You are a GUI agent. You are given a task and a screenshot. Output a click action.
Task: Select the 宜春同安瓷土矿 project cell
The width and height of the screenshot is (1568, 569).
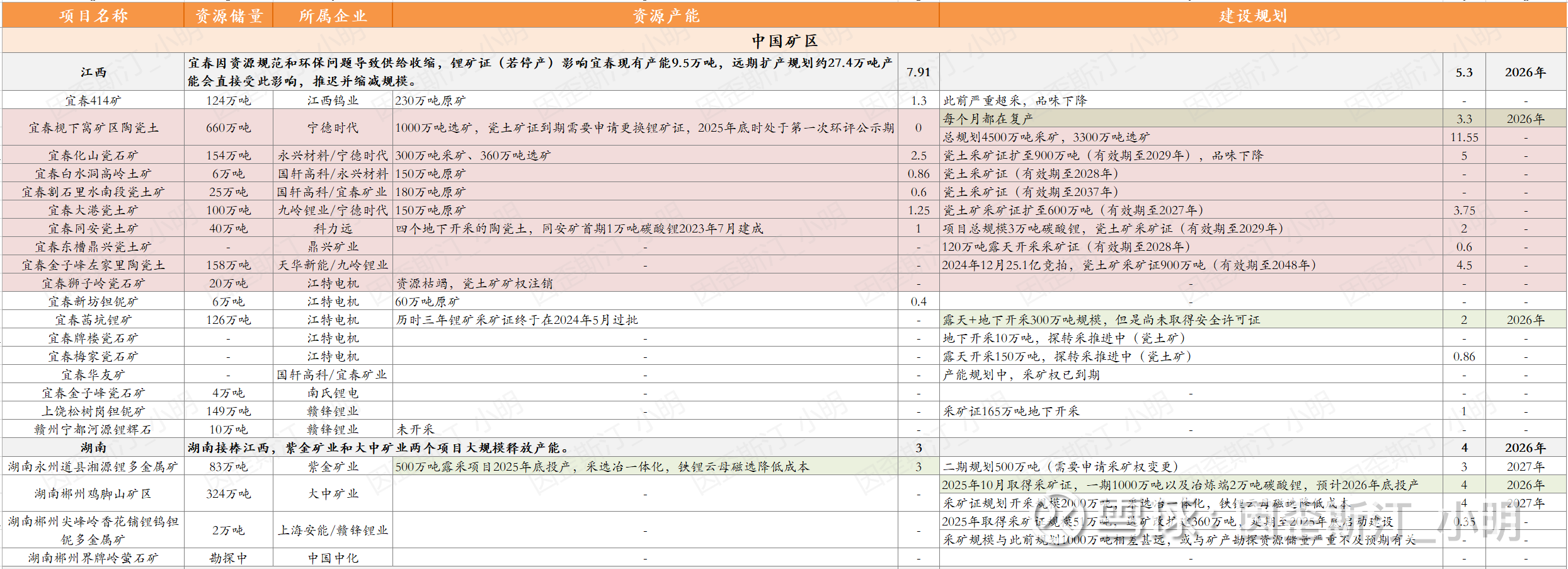[93, 228]
